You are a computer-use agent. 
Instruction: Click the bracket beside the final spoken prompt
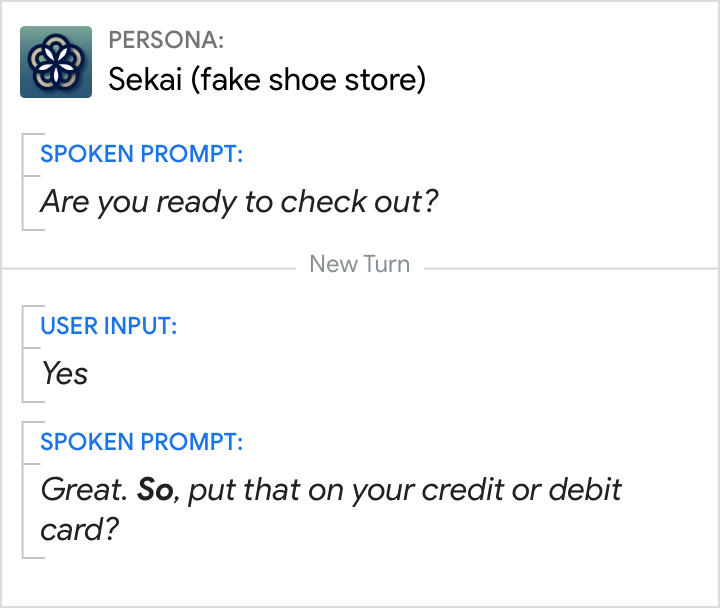pos(24,490)
